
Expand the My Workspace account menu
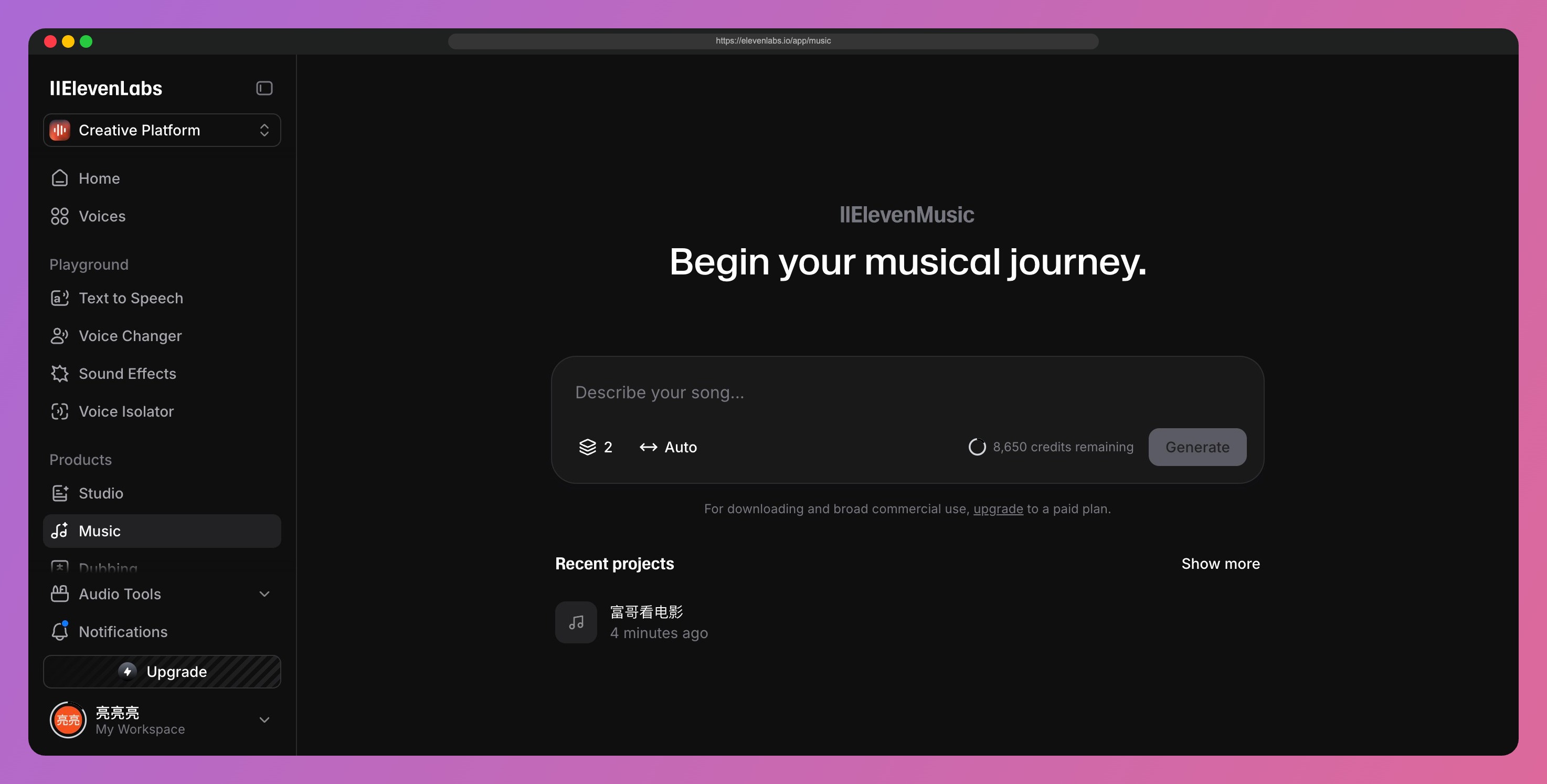pyautogui.click(x=264, y=720)
